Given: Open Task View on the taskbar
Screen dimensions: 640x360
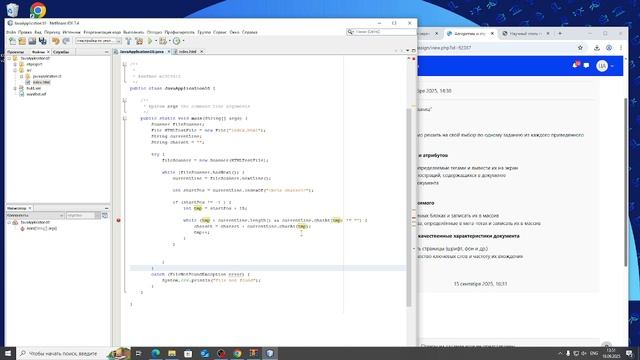Looking at the screenshot, I should (138, 353).
